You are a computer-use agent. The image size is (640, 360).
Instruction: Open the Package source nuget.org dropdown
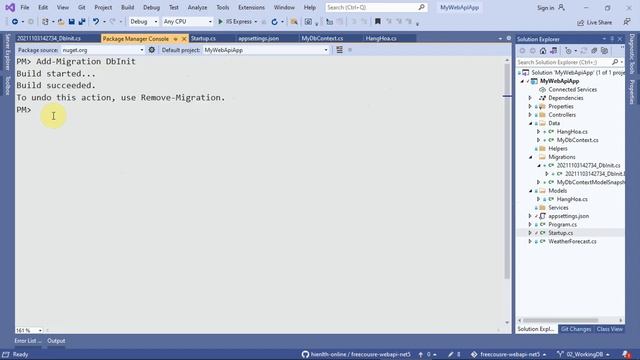pos(102,50)
